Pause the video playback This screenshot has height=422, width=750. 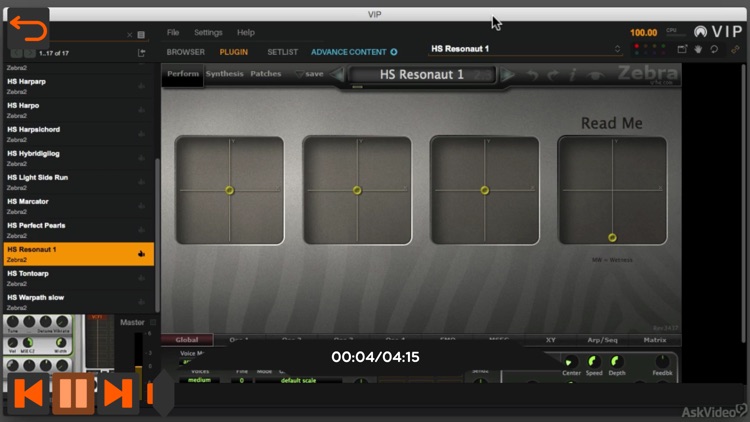pos(73,394)
